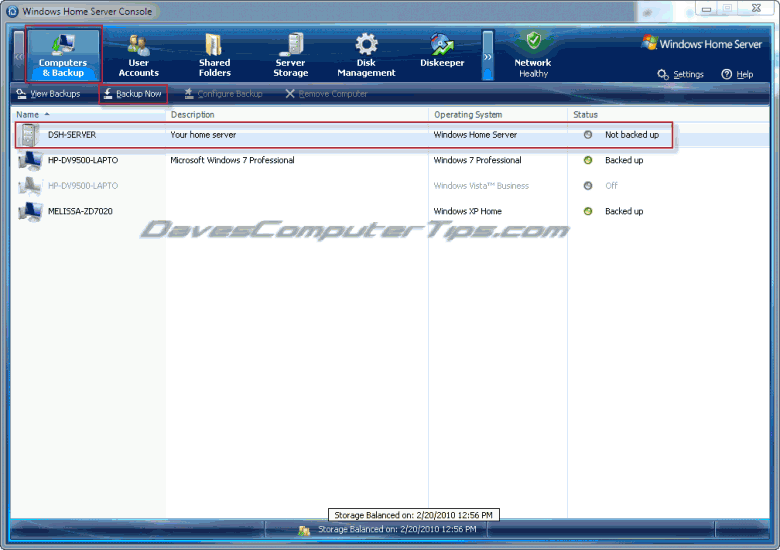Click the storage balance icon in the status bar

(x=304, y=531)
